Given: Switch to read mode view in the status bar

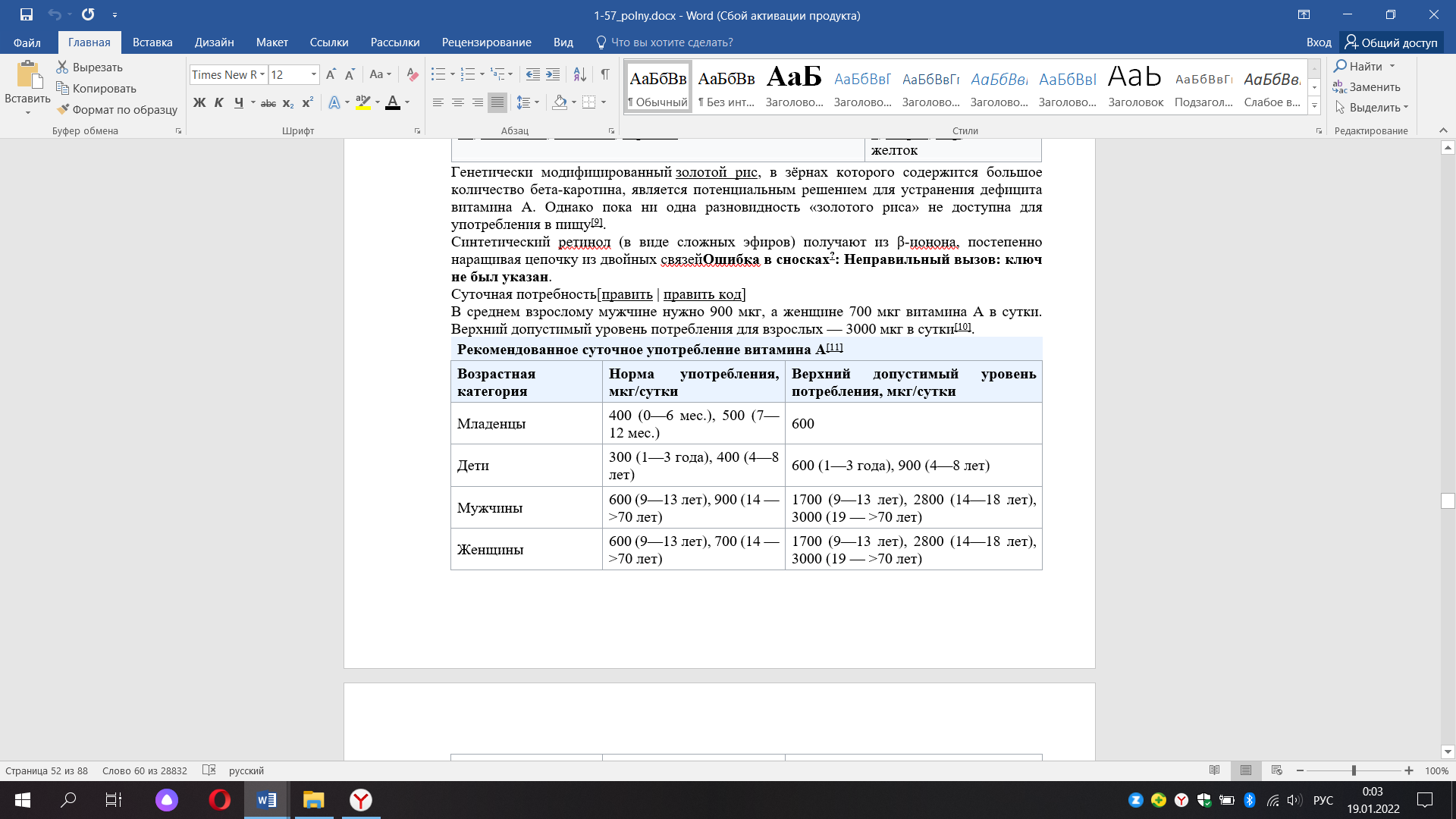Looking at the screenshot, I should [1215, 770].
